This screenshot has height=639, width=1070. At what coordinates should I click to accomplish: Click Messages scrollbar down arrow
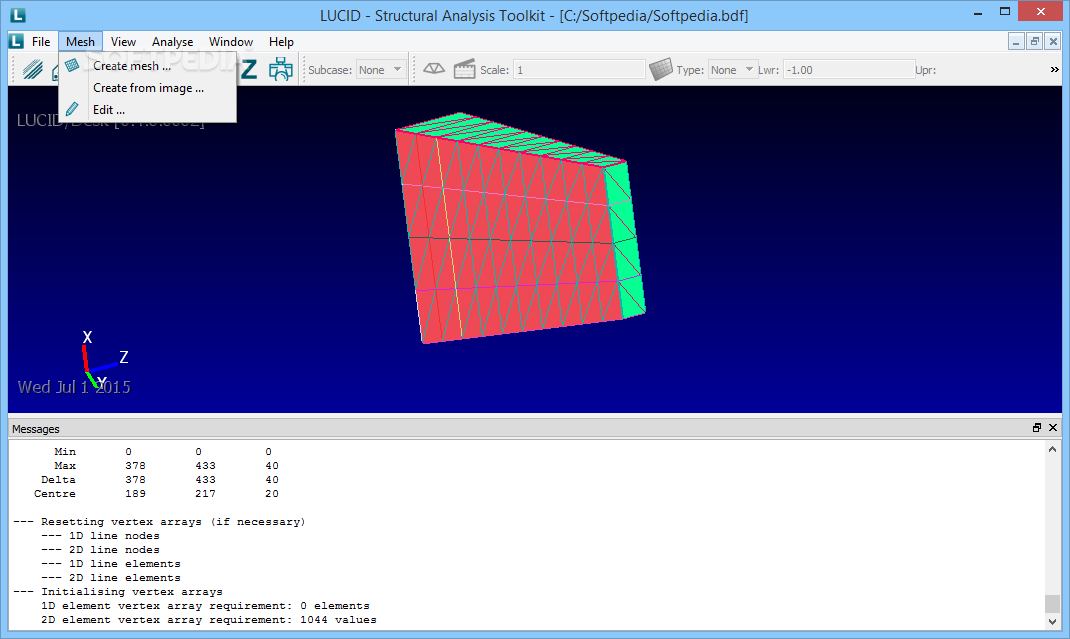pyautogui.click(x=1052, y=621)
